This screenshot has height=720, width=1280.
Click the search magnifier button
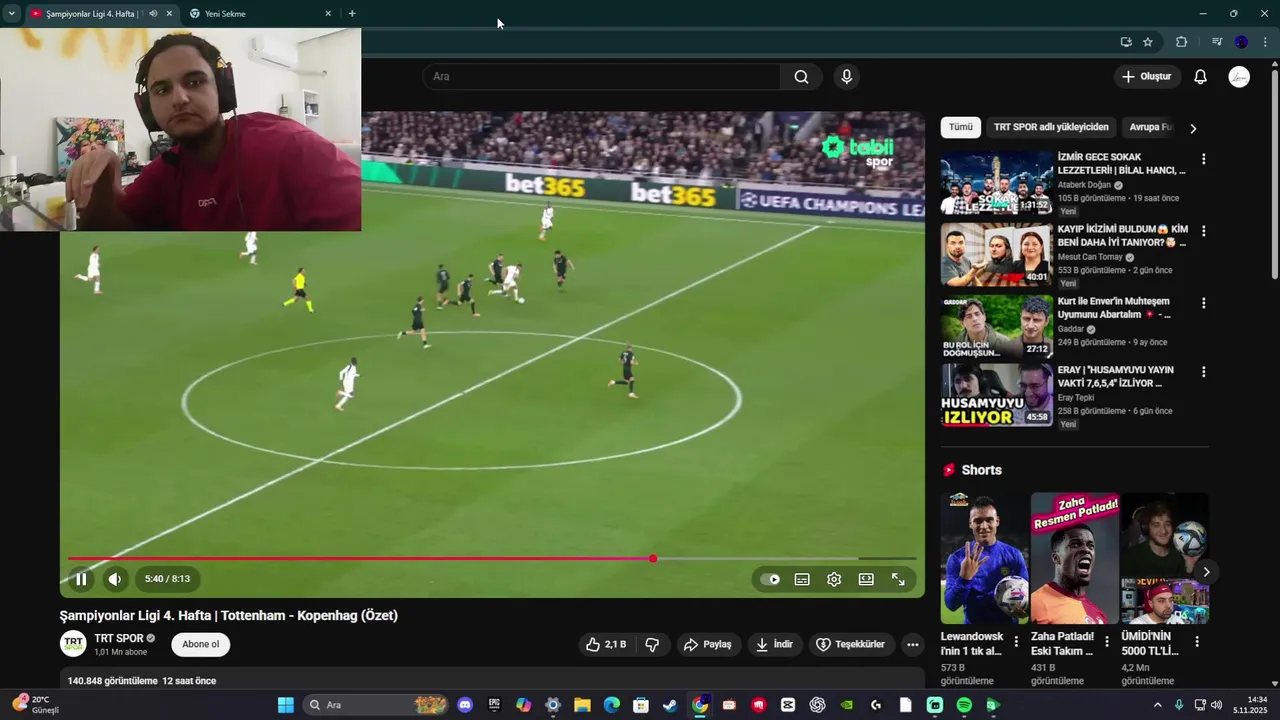[x=801, y=77]
